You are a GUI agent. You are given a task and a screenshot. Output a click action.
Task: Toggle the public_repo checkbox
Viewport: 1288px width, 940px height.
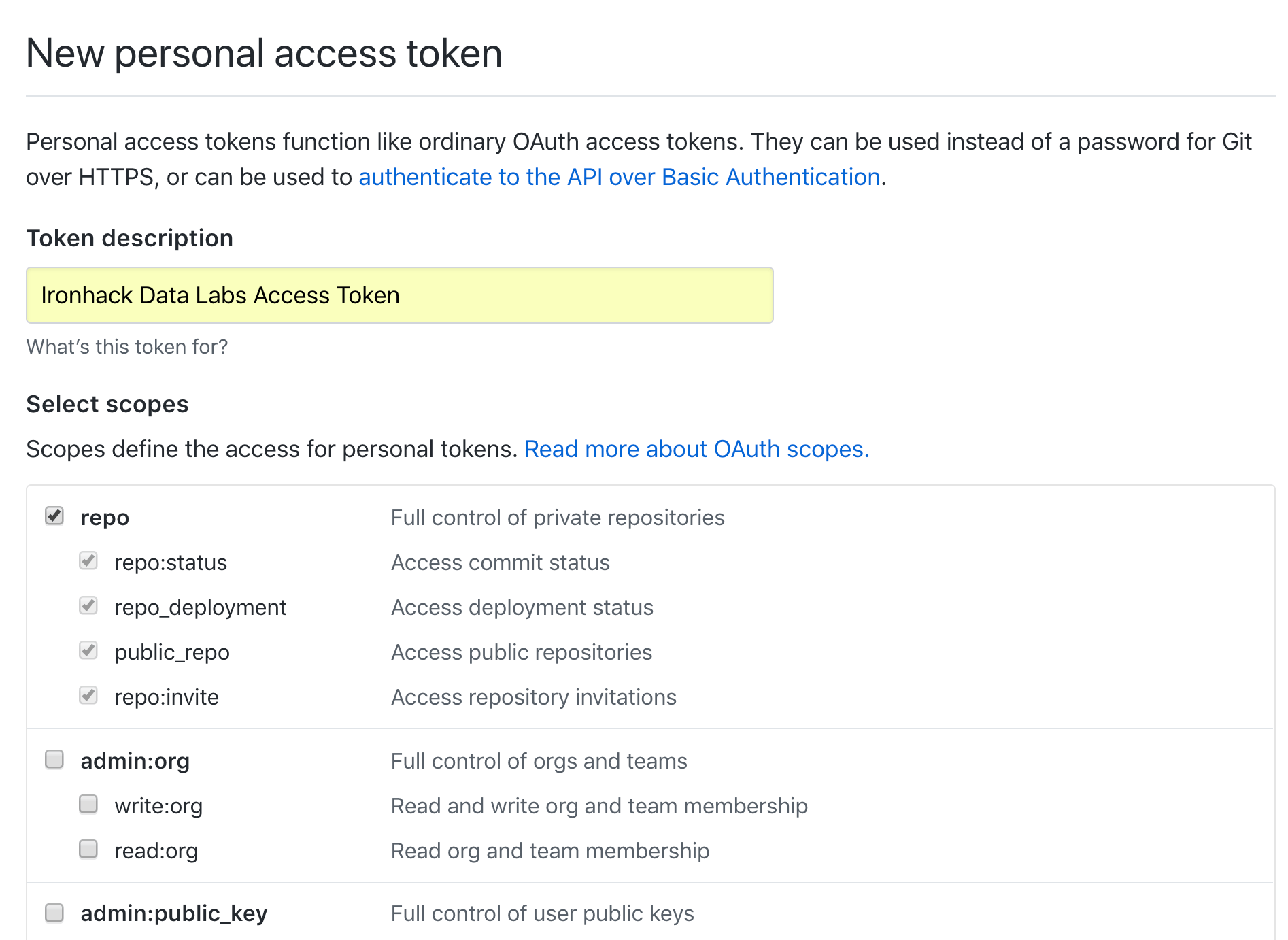[x=88, y=651]
